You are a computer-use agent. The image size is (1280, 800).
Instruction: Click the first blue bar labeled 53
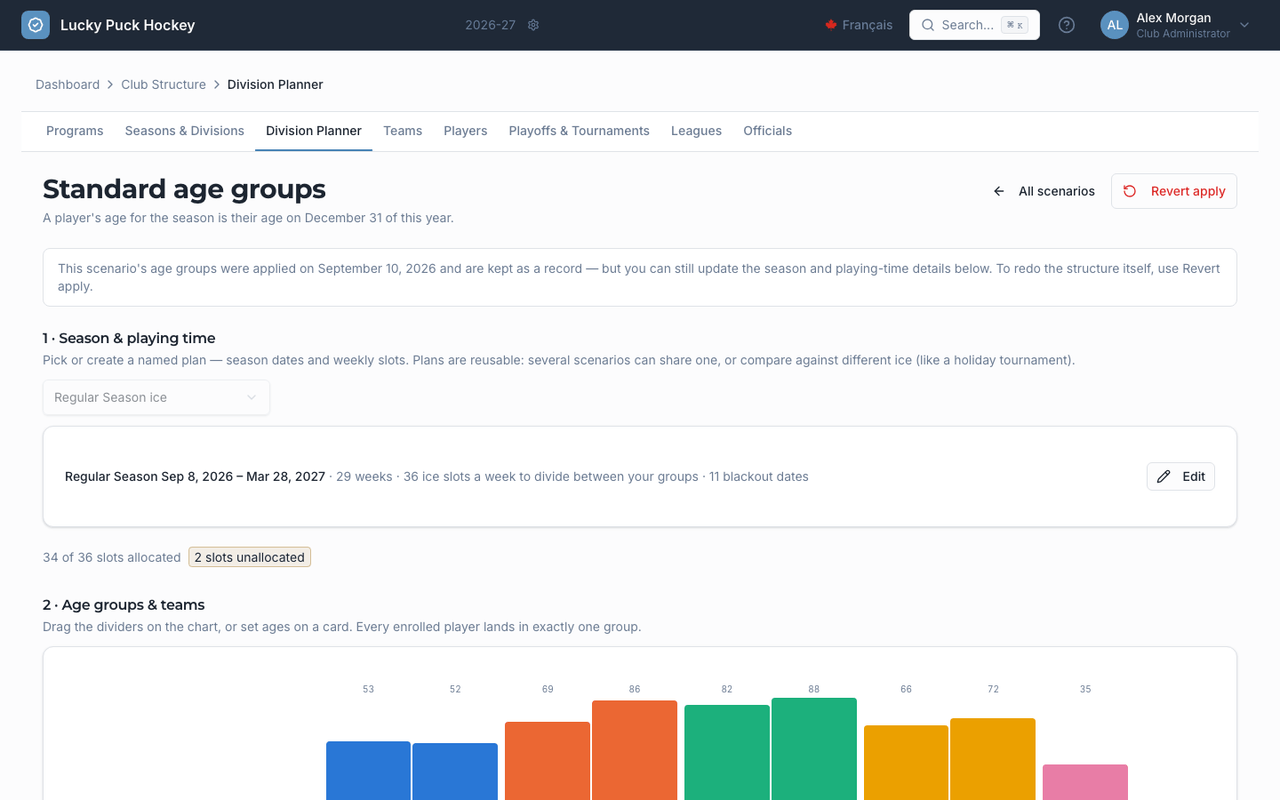point(368,770)
